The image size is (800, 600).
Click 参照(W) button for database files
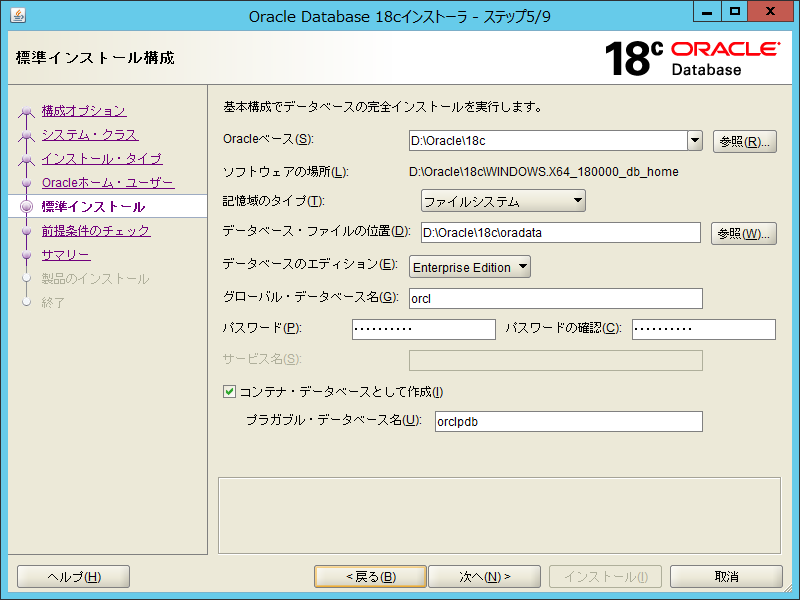743,234
